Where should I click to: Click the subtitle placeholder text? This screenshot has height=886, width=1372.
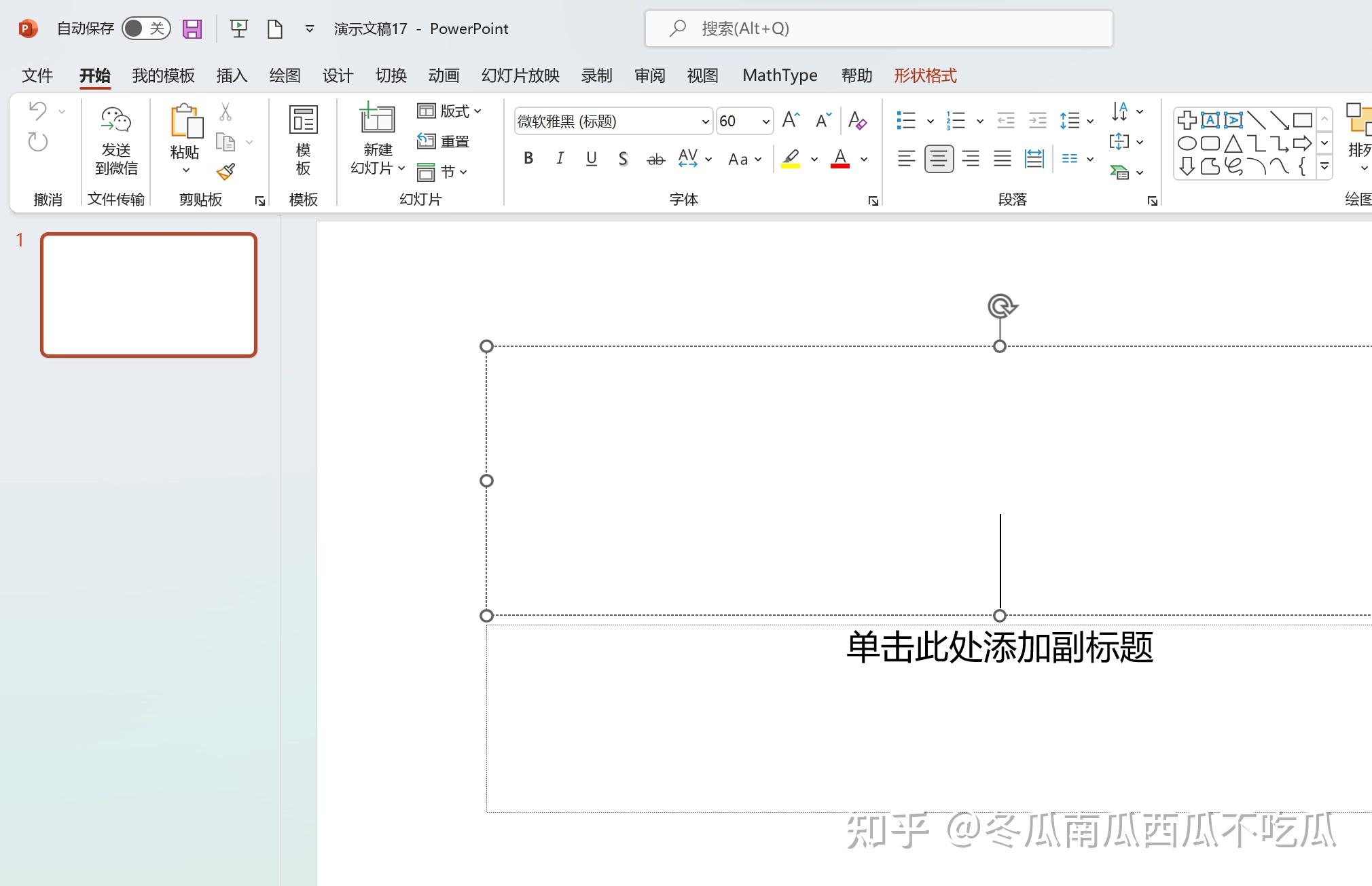1000,647
